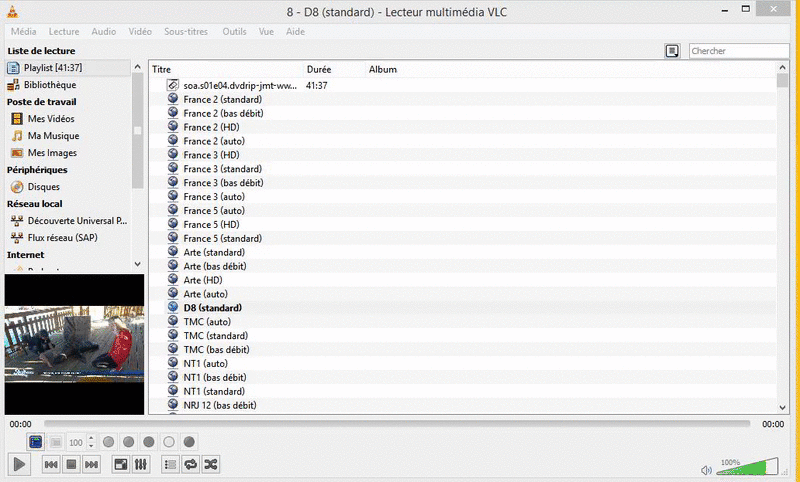Switch video to fullscreen mode
Viewport: 800px width, 482px height.
(x=121, y=464)
